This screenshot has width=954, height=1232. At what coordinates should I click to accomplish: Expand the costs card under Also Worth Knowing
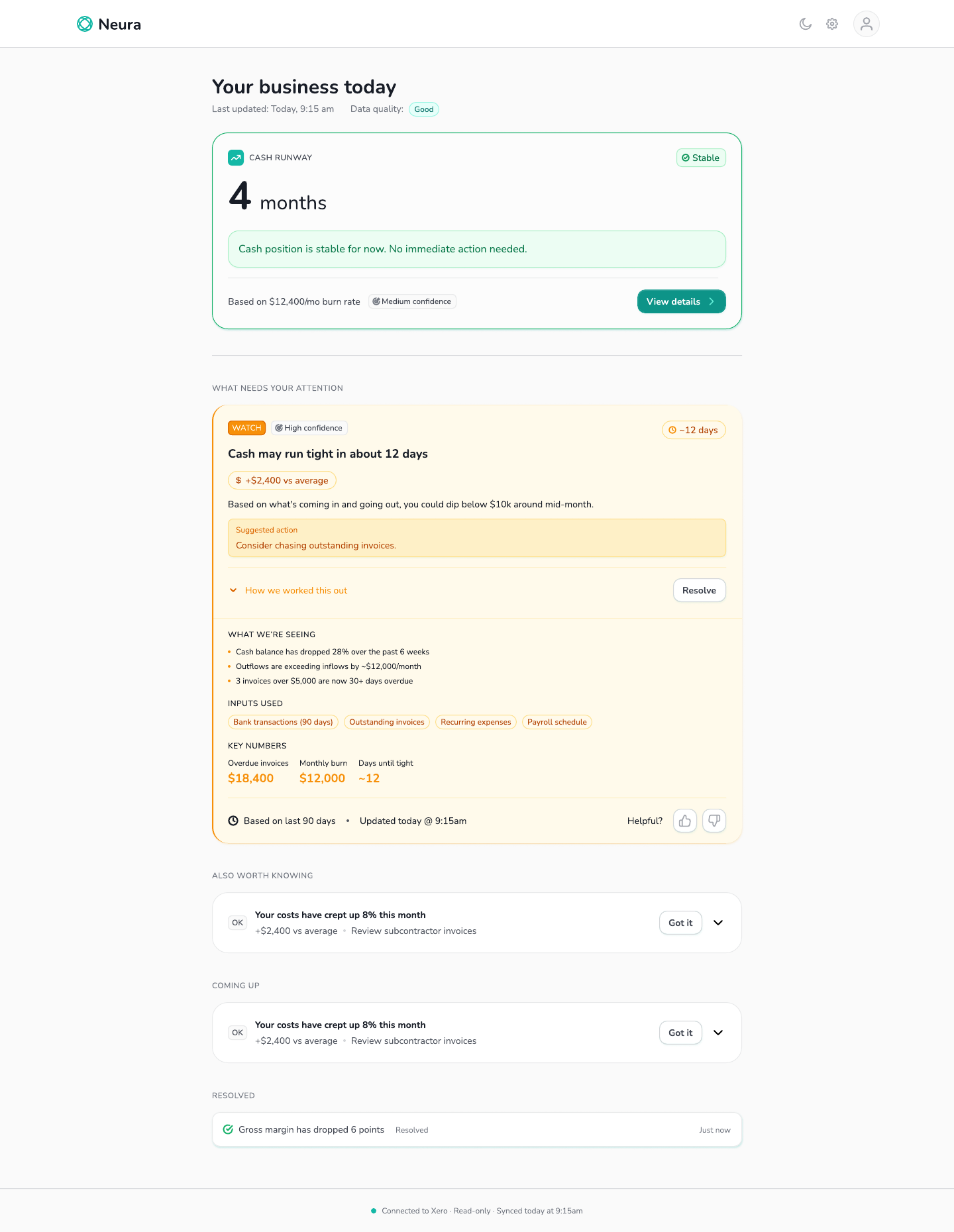click(718, 923)
